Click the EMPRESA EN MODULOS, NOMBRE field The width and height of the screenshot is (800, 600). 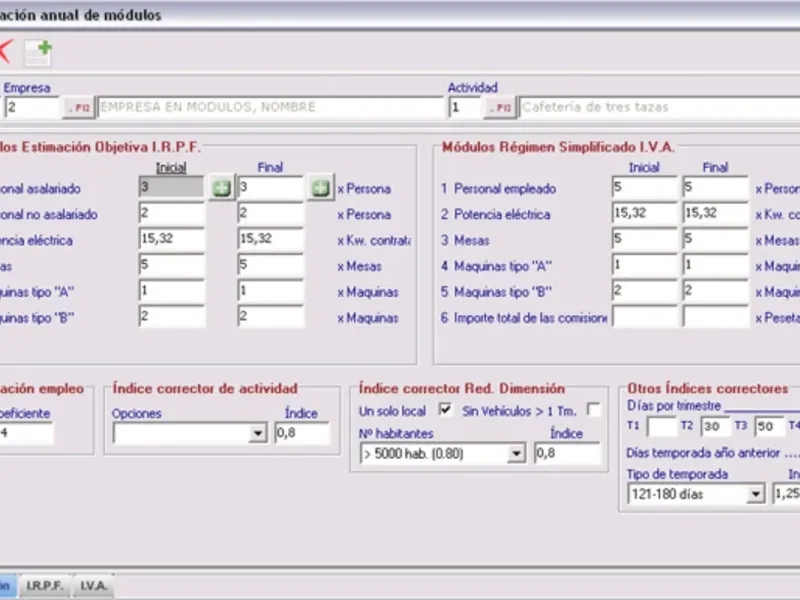pyautogui.click(x=270, y=108)
